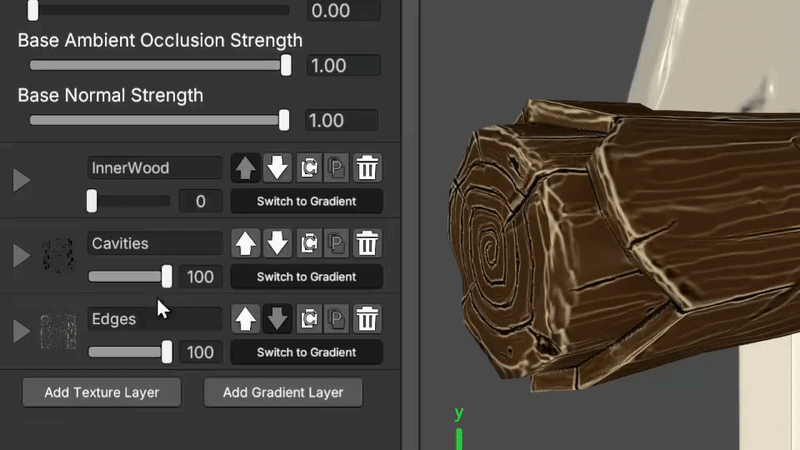Expand the Cavities layer foldout arrow
The image size is (800, 450).
(21, 256)
